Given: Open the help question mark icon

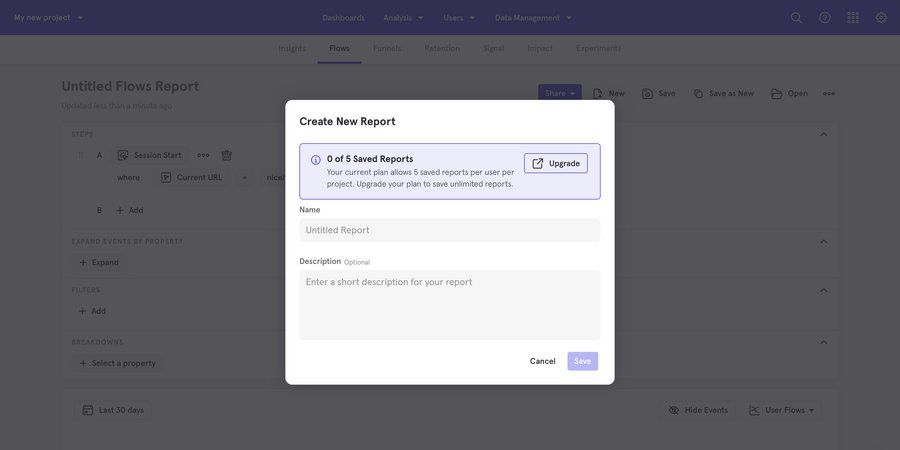Looking at the screenshot, I should (825, 18).
